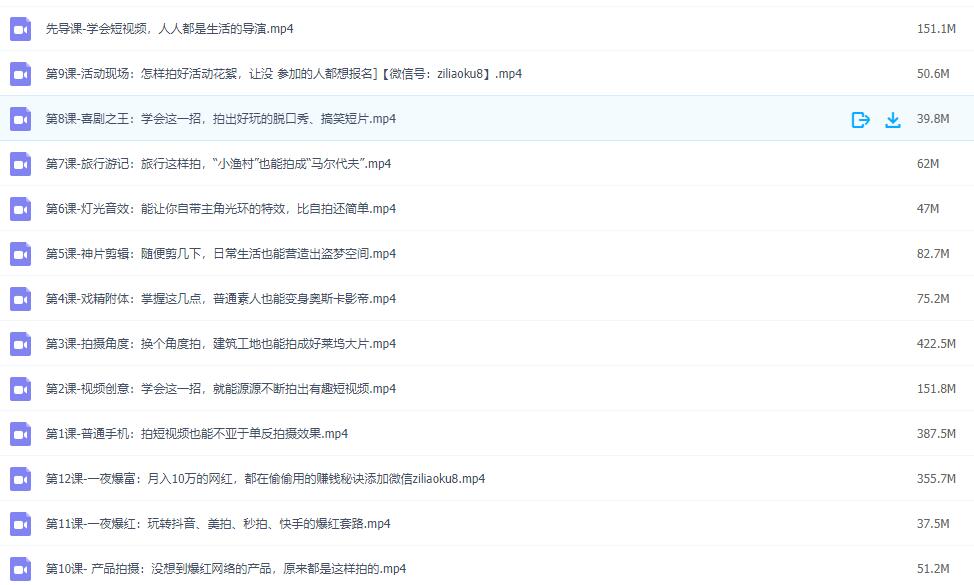Open the 先导课-学会短视频 file name

tap(170, 29)
